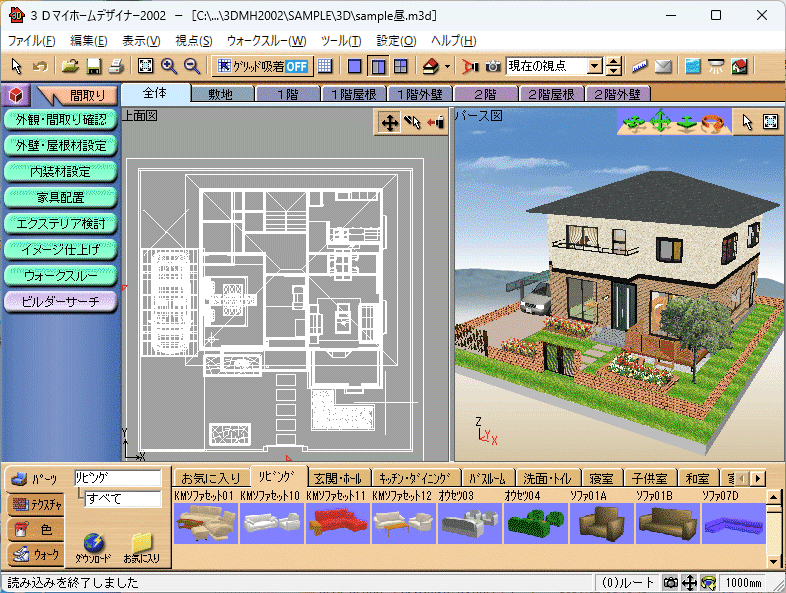Select the 色 color palette button
Image resolution: width=786 pixels, height=593 pixels.
tap(34, 529)
